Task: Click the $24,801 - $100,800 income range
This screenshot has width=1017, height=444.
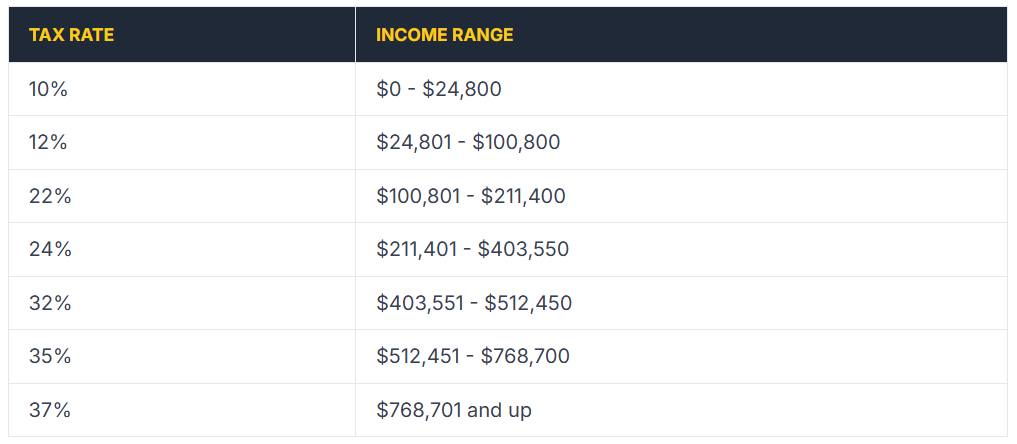Action: (468, 143)
